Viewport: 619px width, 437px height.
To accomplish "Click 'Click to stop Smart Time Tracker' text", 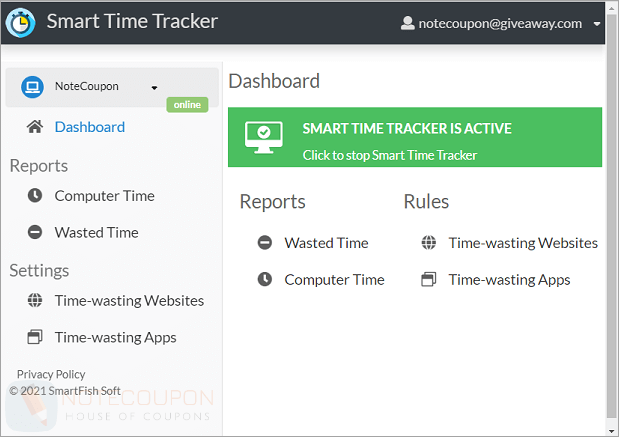I will click(390, 155).
